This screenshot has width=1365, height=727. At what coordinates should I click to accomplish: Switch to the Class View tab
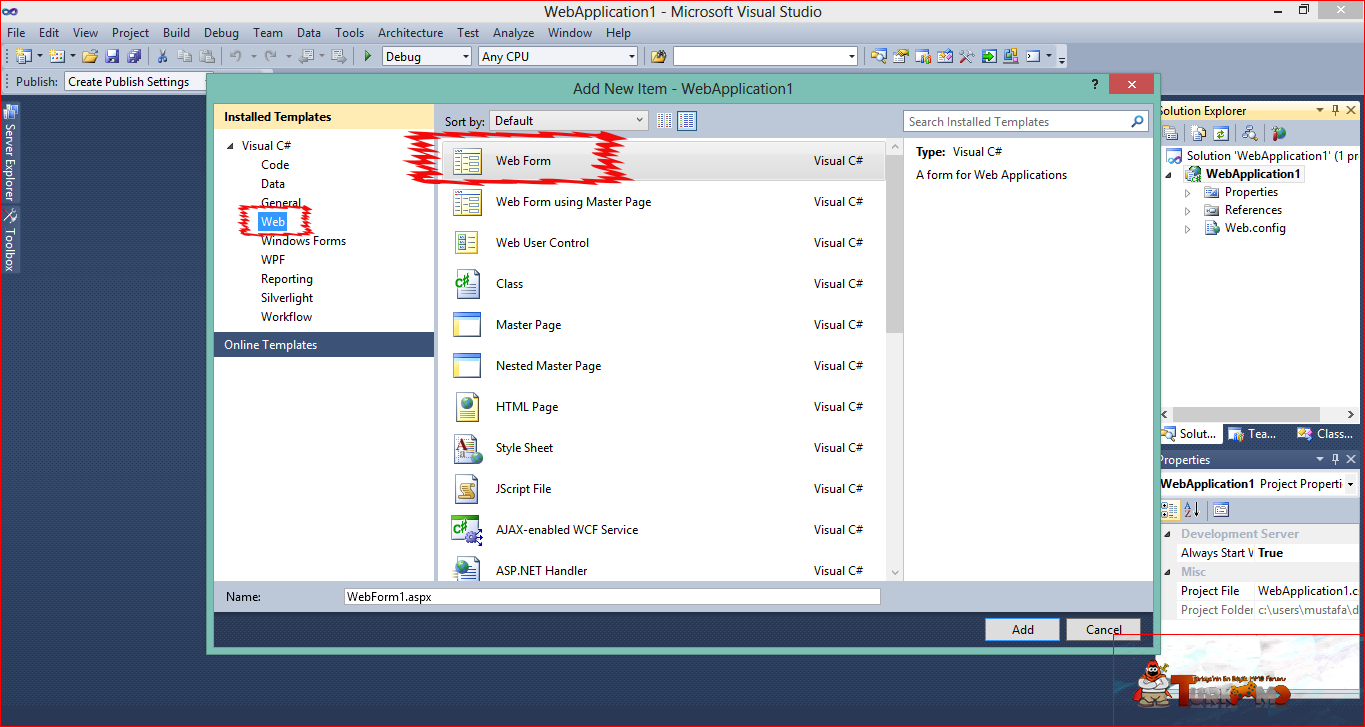click(x=1326, y=434)
